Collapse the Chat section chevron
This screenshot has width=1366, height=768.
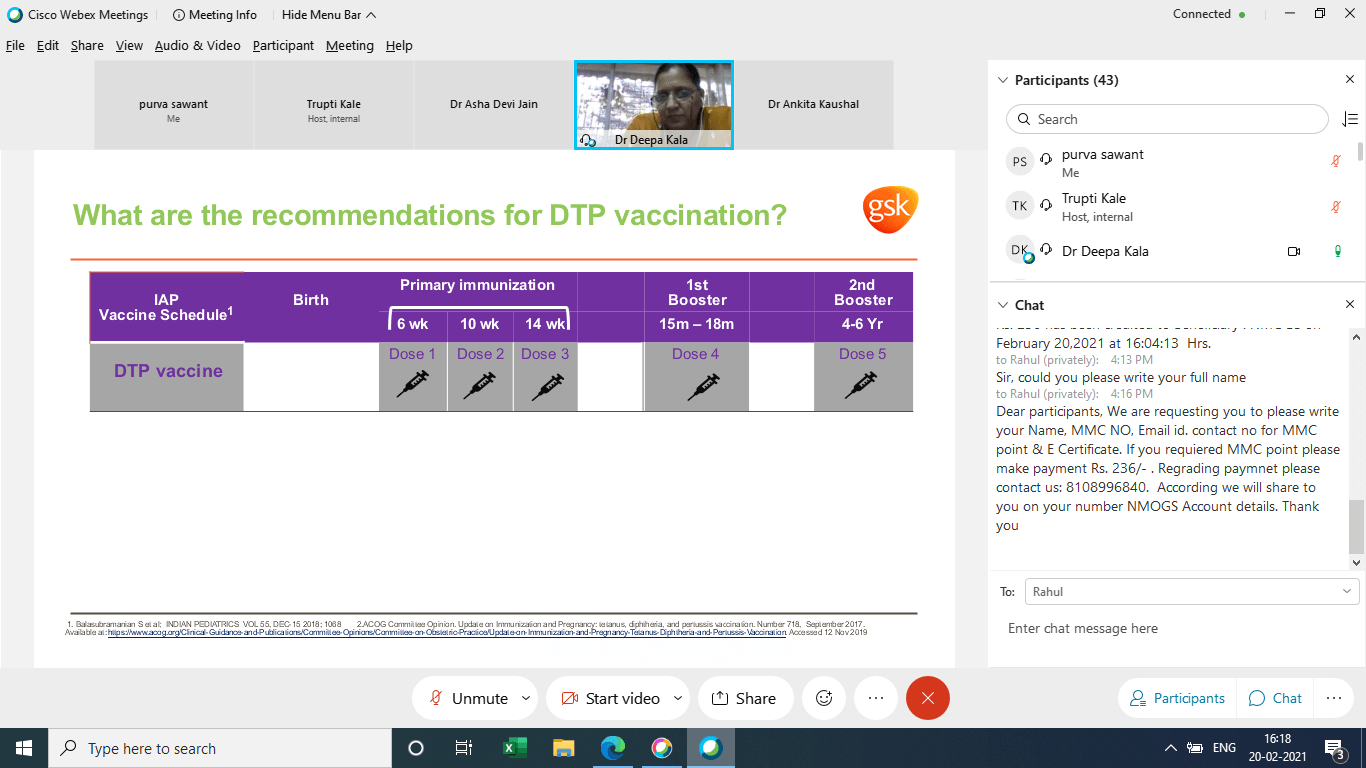[x=1004, y=305]
